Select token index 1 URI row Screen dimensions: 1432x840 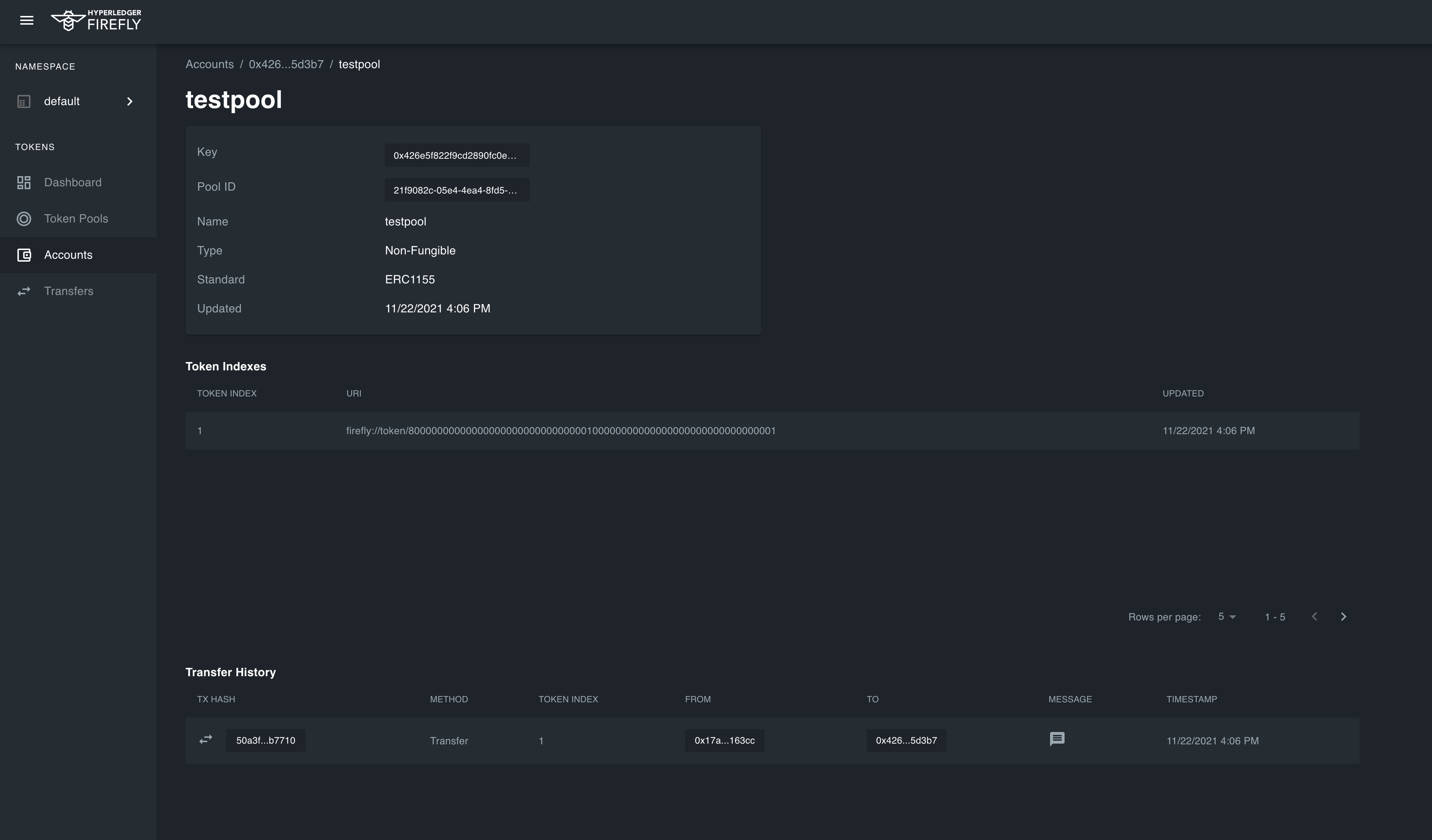click(x=560, y=431)
